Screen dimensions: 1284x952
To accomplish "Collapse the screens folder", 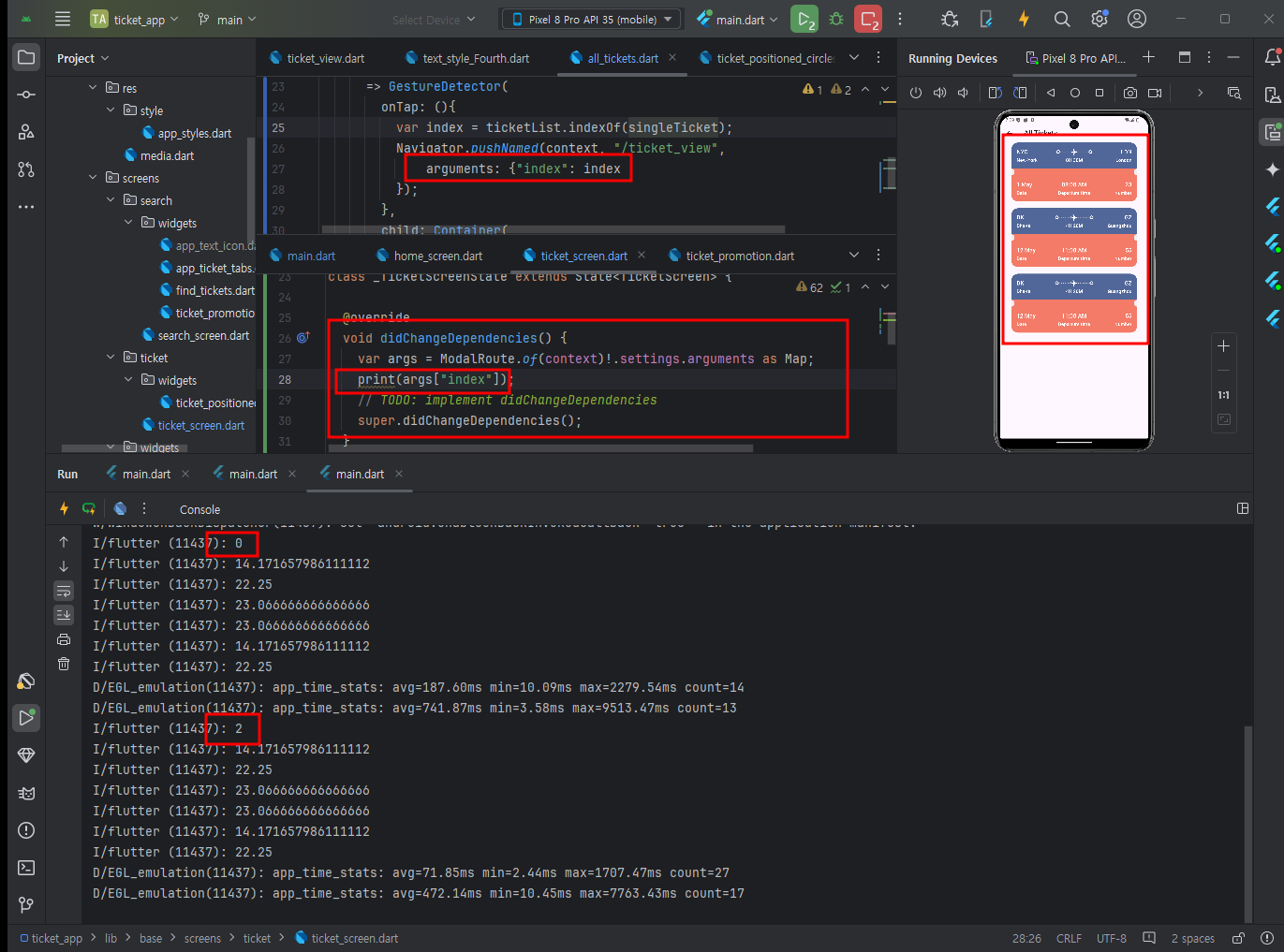I will click(93, 178).
